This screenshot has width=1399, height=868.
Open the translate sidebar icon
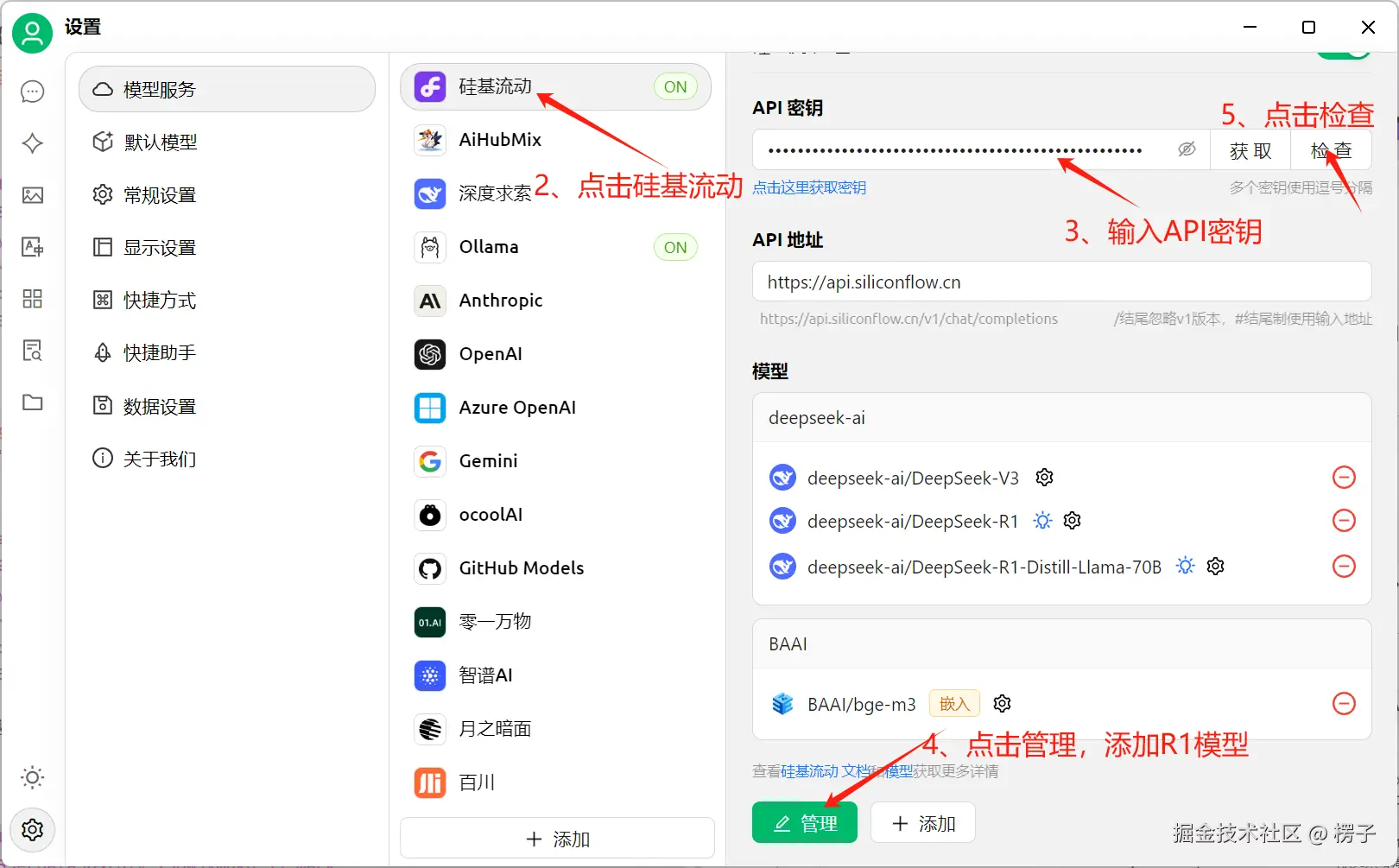33,247
